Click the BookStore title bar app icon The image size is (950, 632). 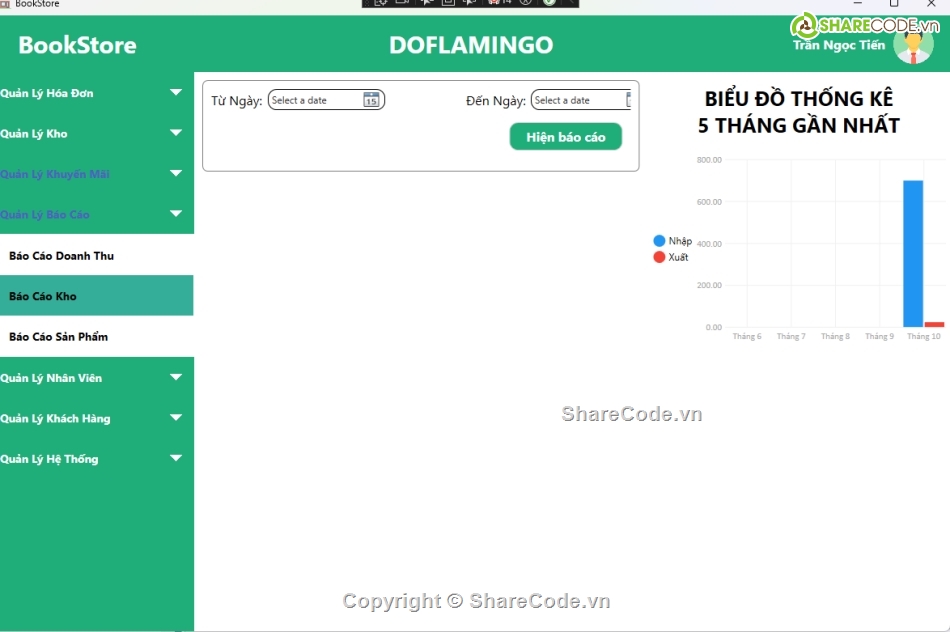[x=6, y=4]
